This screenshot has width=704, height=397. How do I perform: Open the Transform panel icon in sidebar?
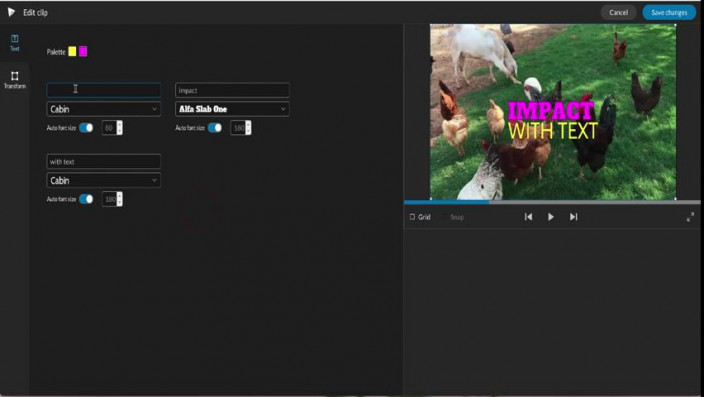14,75
